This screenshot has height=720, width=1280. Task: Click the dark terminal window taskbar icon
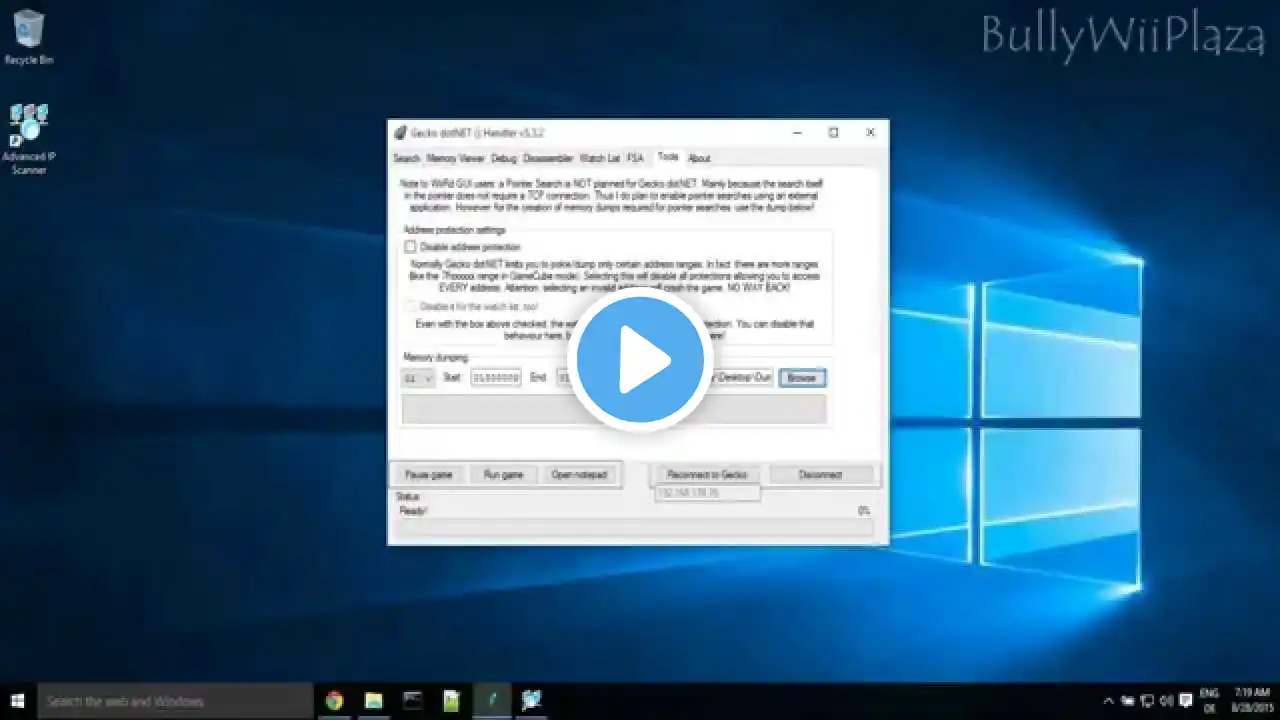(x=412, y=701)
